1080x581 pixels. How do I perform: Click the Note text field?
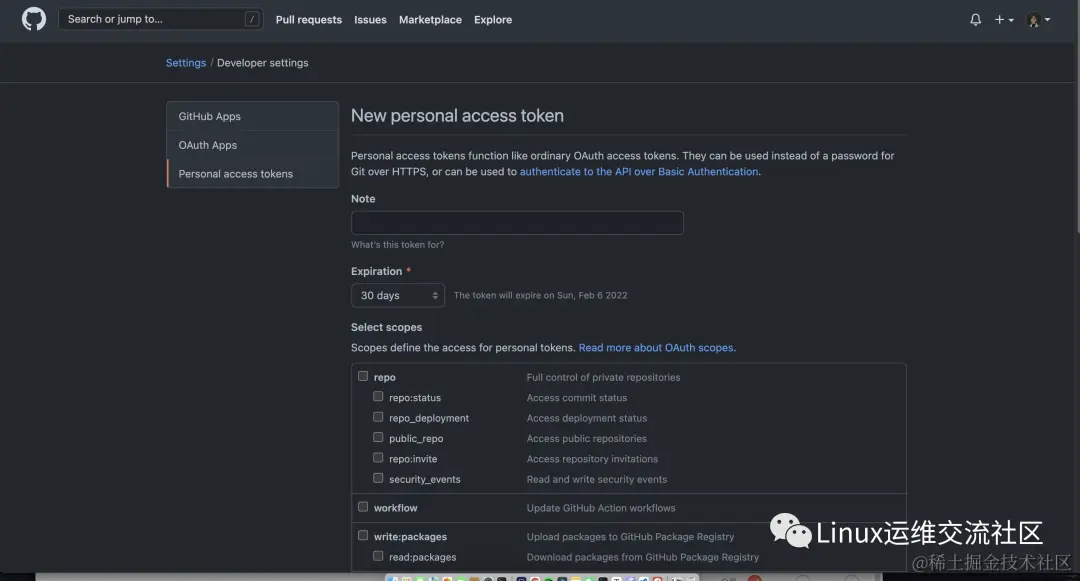[x=517, y=223]
